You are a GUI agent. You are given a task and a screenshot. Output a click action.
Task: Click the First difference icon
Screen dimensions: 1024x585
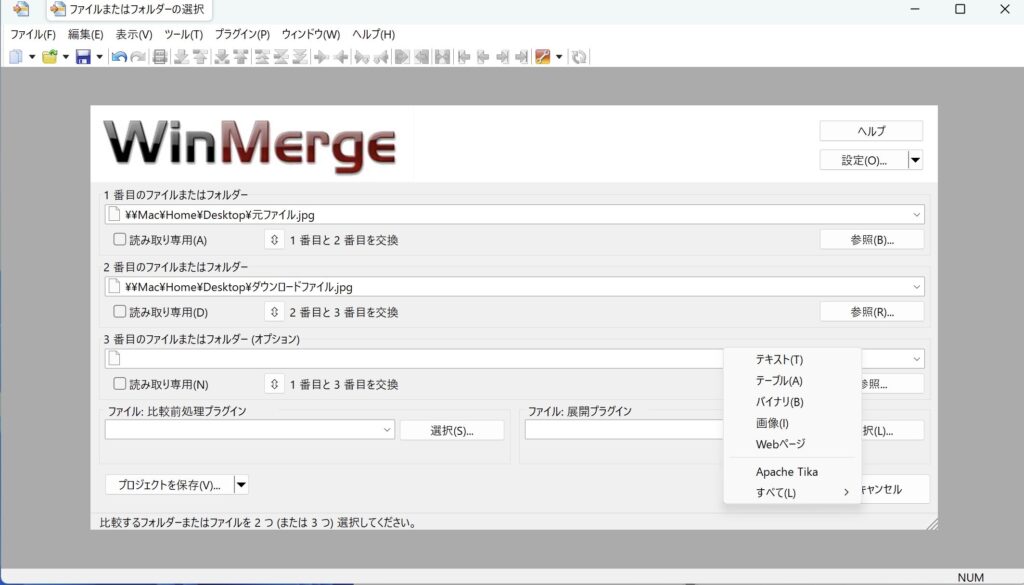click(262, 57)
